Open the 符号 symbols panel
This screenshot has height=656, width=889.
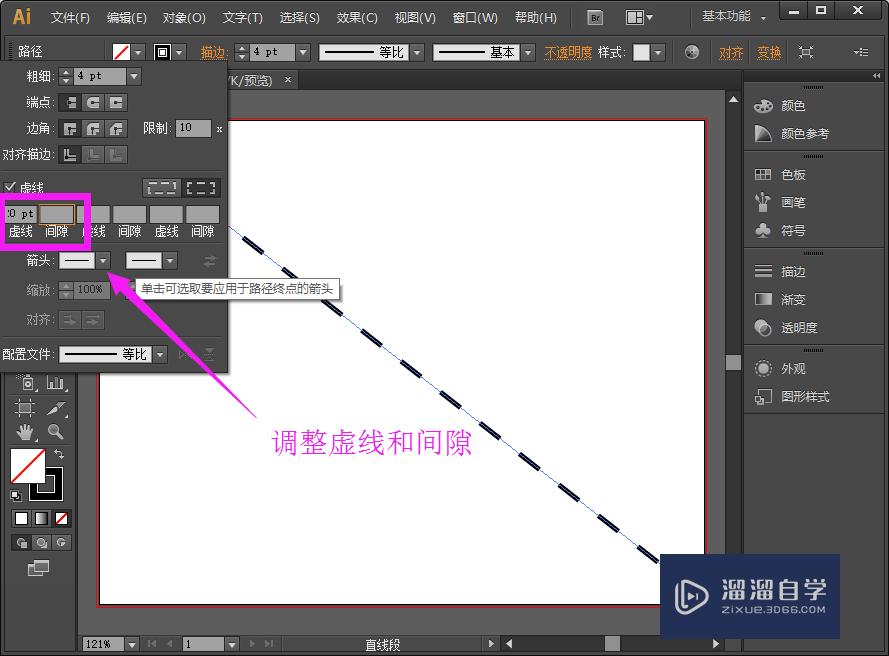[780, 231]
